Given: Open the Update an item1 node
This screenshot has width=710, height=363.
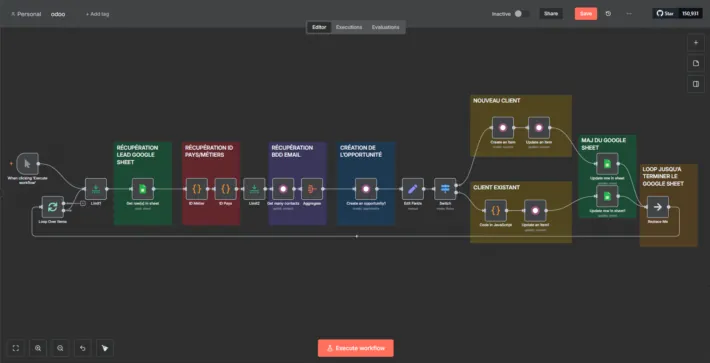Looking at the screenshot, I should [535, 210].
